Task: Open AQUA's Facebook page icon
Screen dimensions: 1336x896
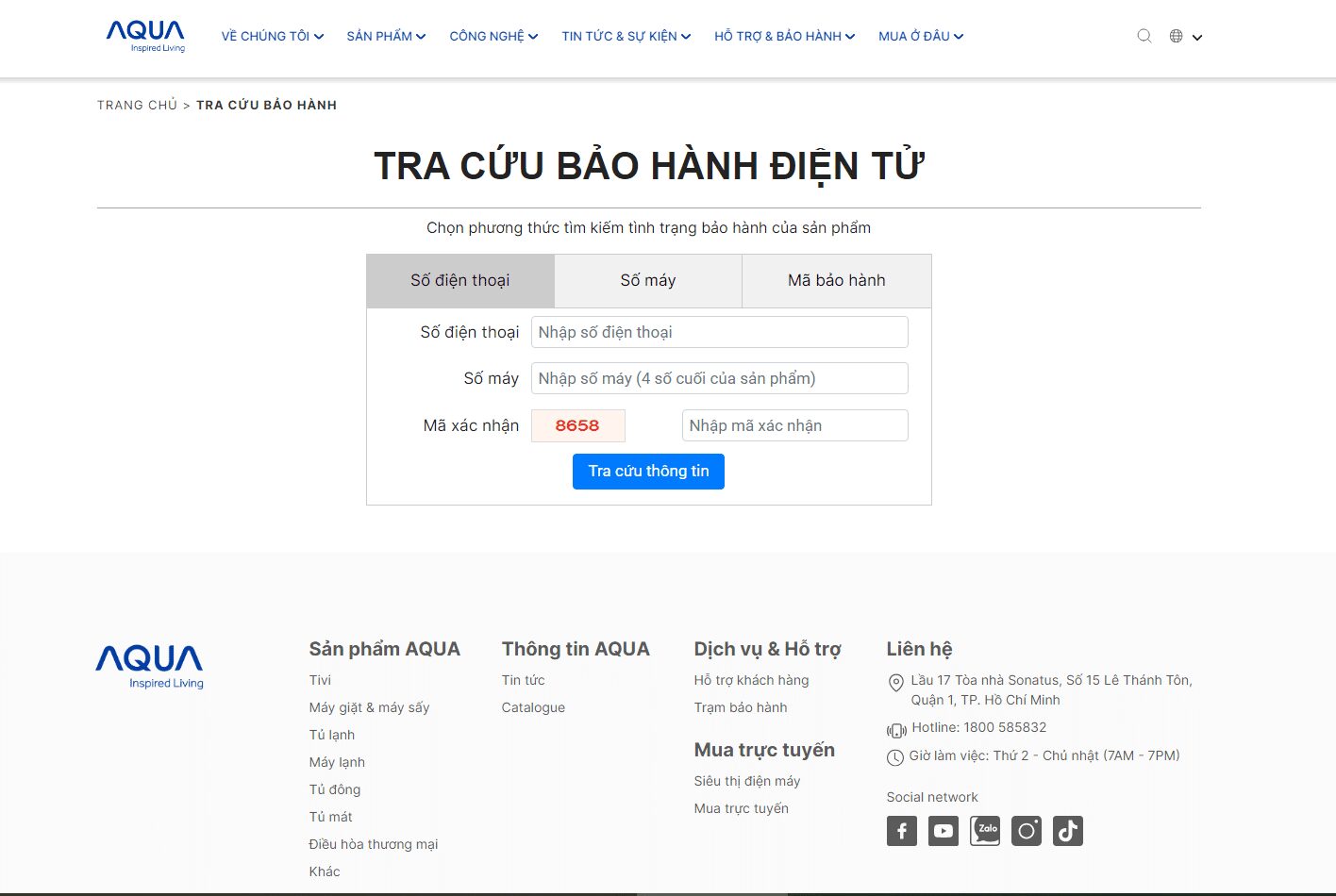Action: [901, 831]
